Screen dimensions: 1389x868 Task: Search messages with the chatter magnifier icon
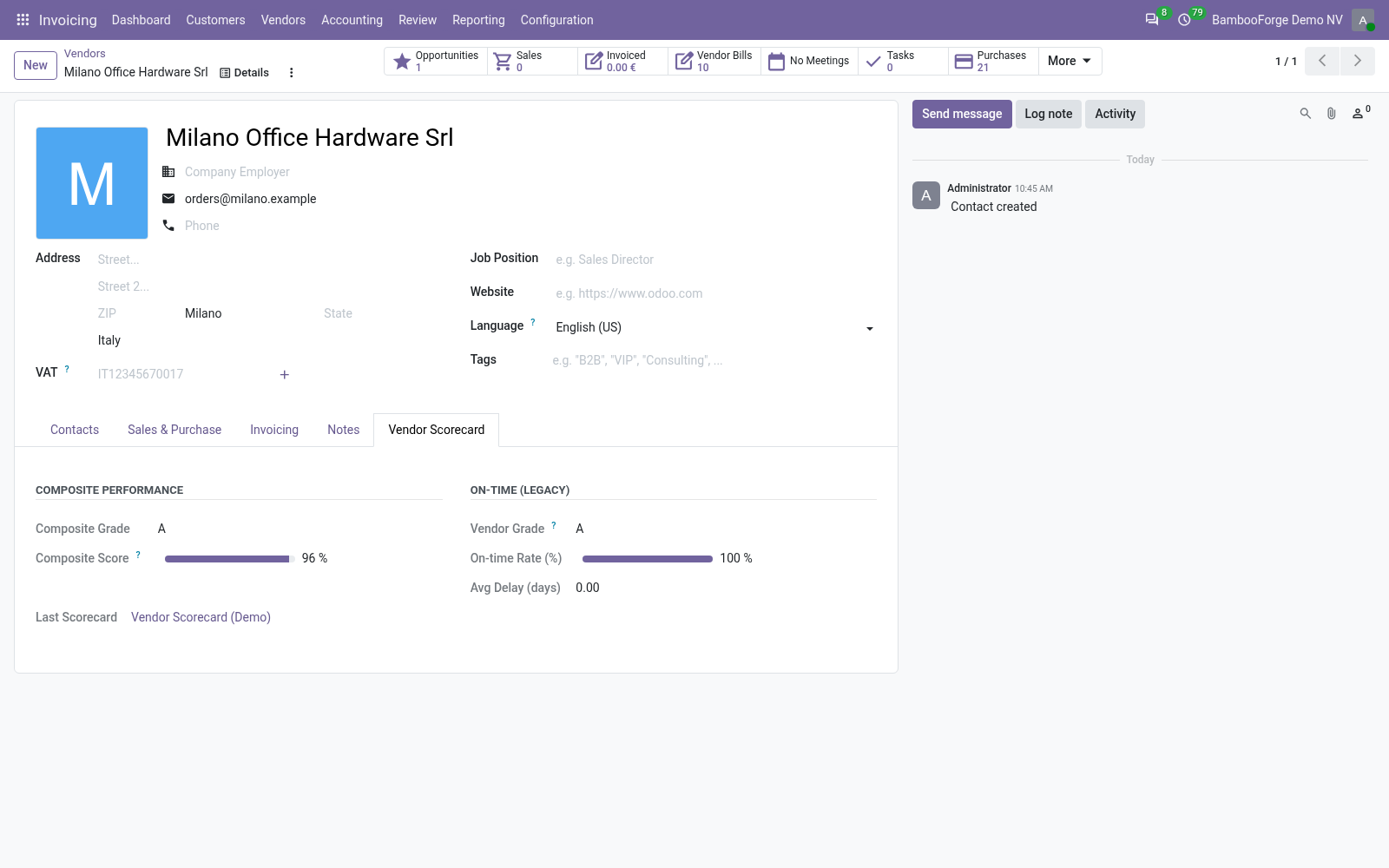tap(1305, 114)
